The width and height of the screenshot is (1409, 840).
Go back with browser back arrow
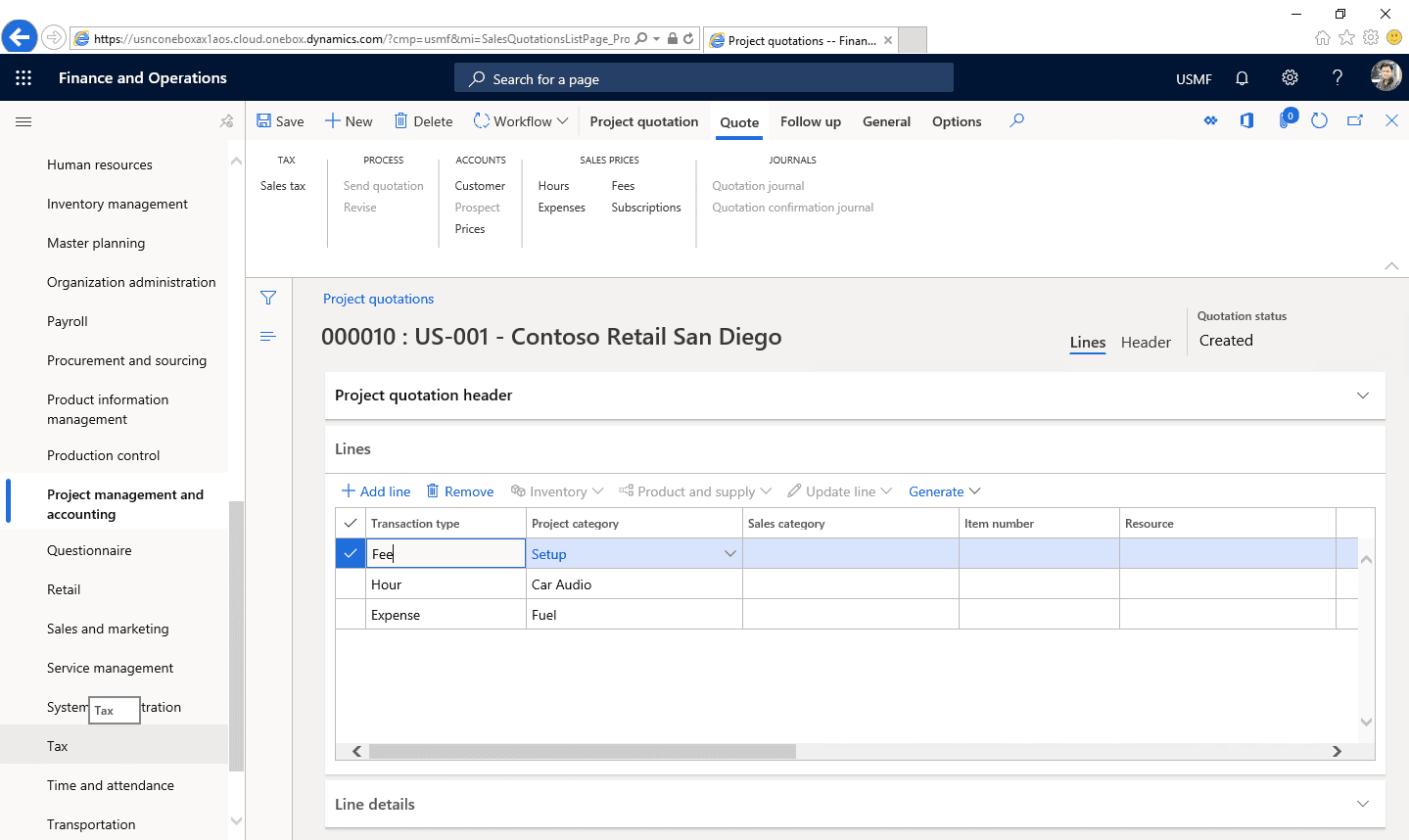point(20,38)
